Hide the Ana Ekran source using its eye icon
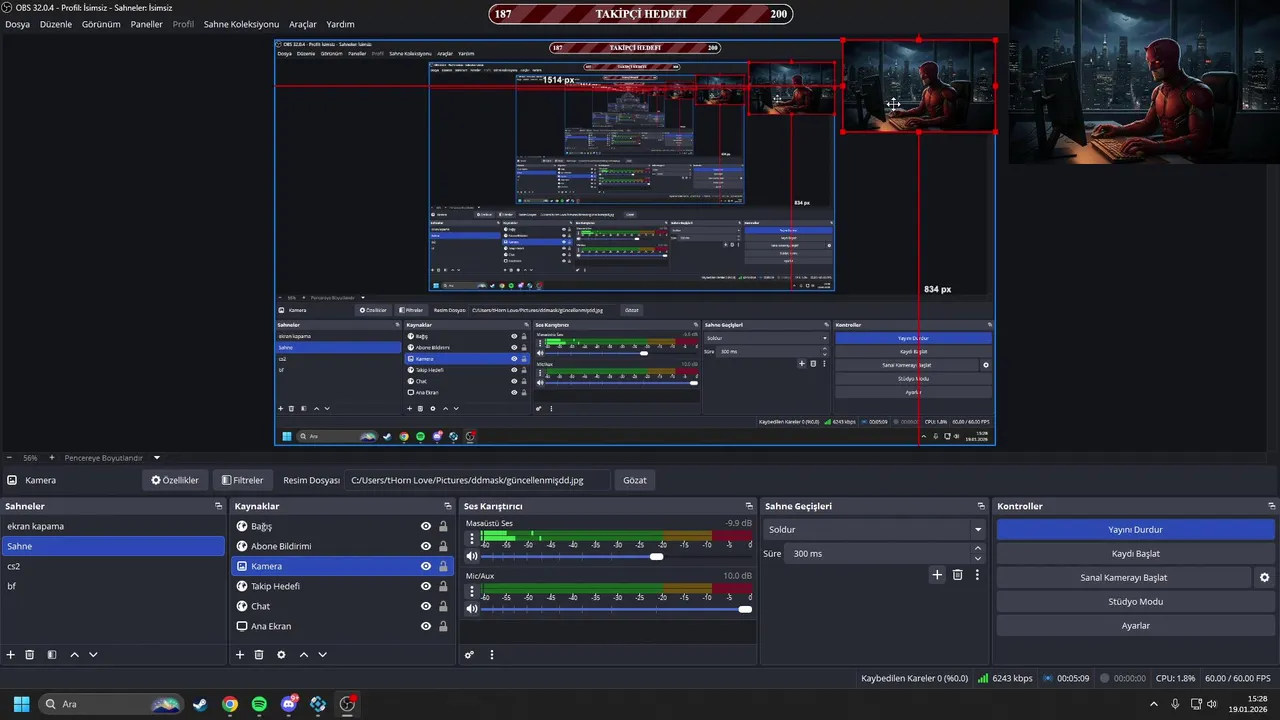This screenshot has height=720, width=1280. point(426,626)
